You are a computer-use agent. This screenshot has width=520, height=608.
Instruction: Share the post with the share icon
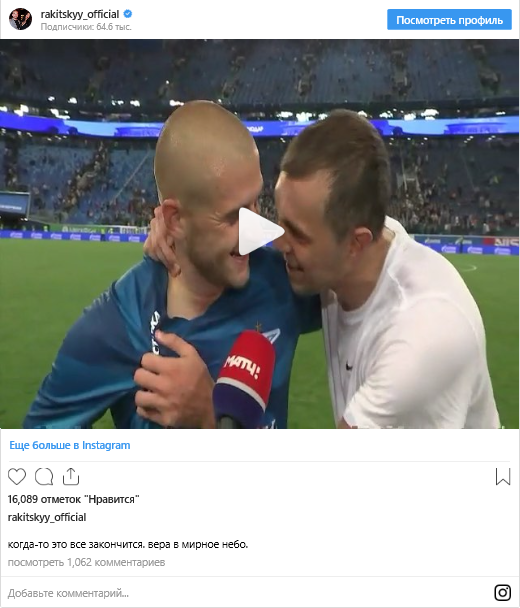click(71, 477)
